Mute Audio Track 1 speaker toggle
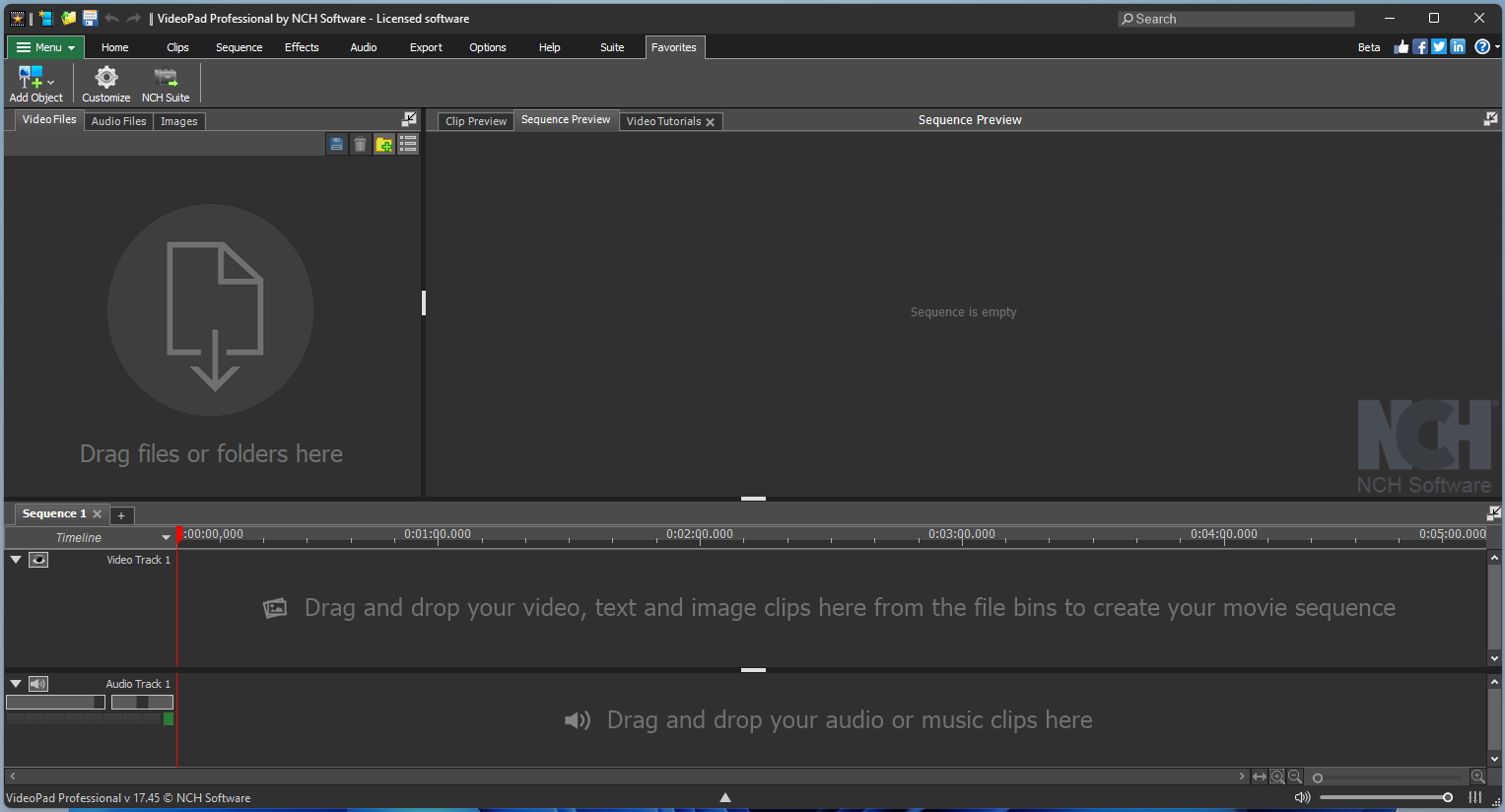This screenshot has width=1505, height=812. click(38, 684)
